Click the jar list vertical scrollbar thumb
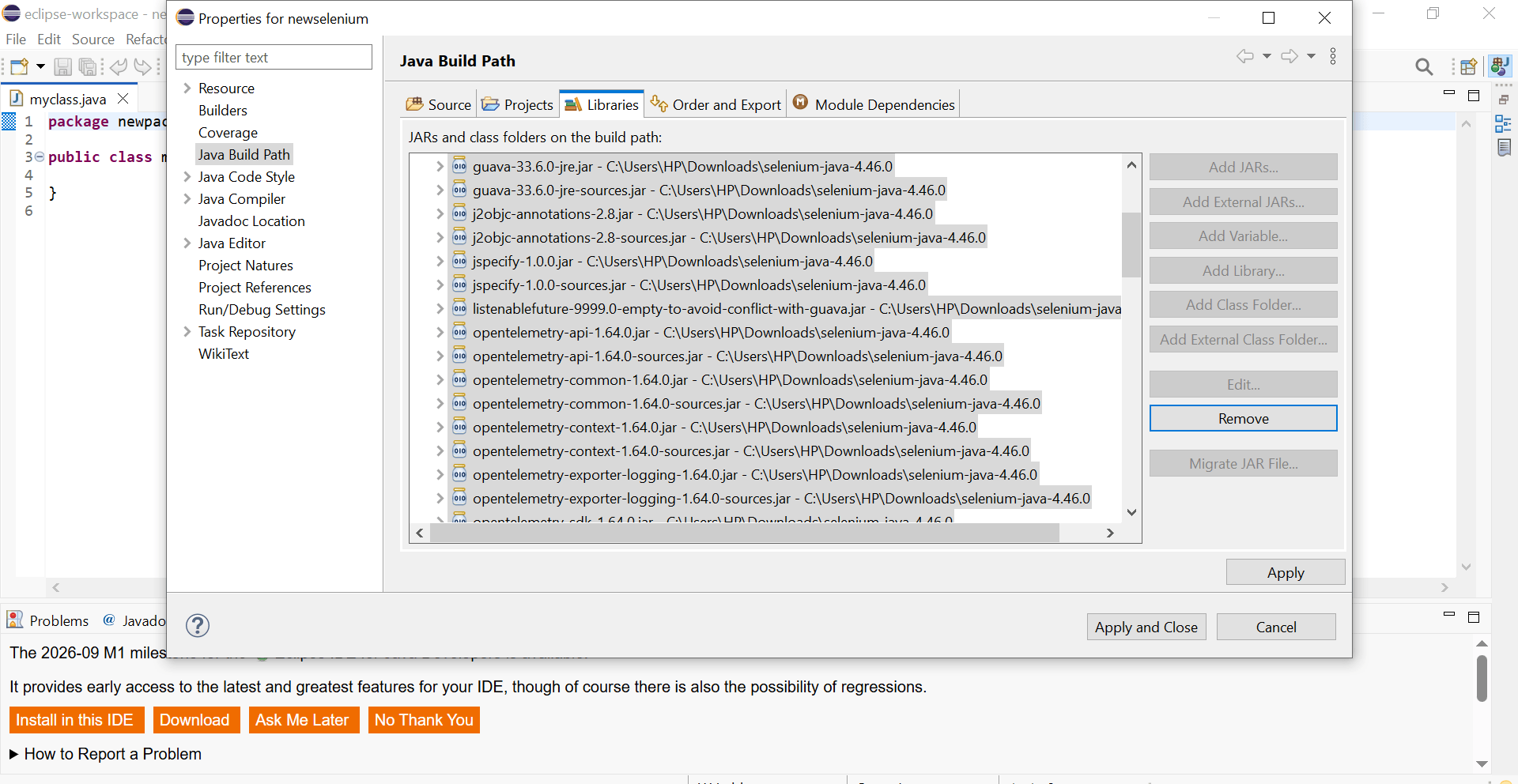Screen dimensions: 1518x784 (1131, 244)
